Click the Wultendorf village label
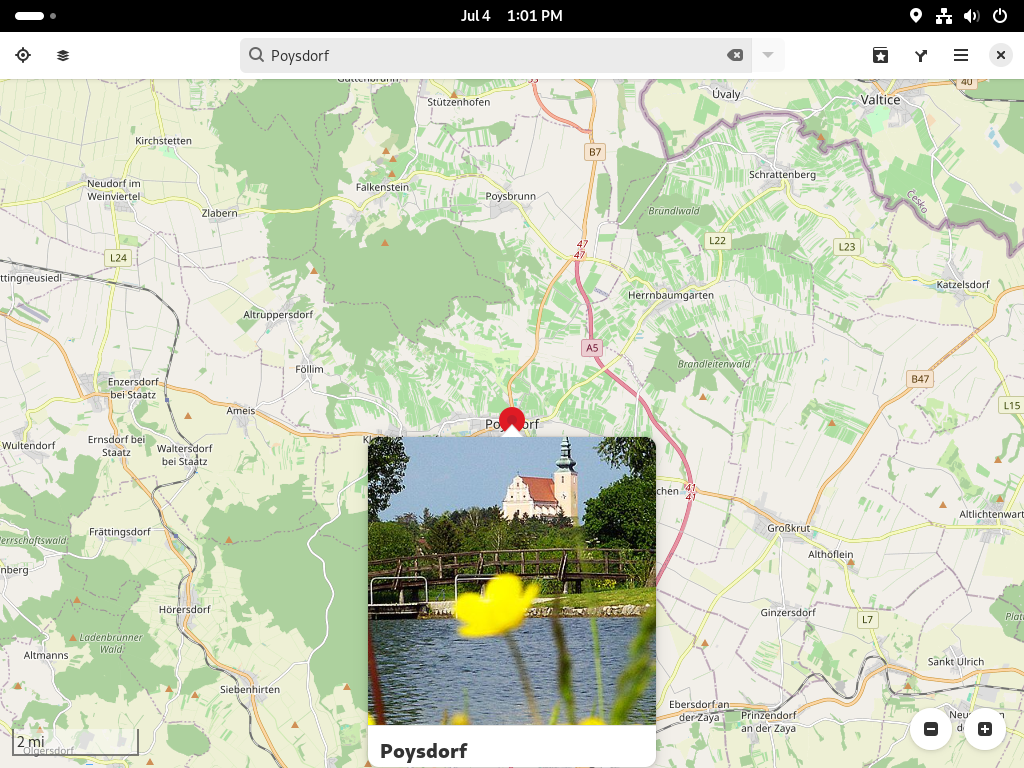The height and width of the screenshot is (768, 1024). (29, 446)
